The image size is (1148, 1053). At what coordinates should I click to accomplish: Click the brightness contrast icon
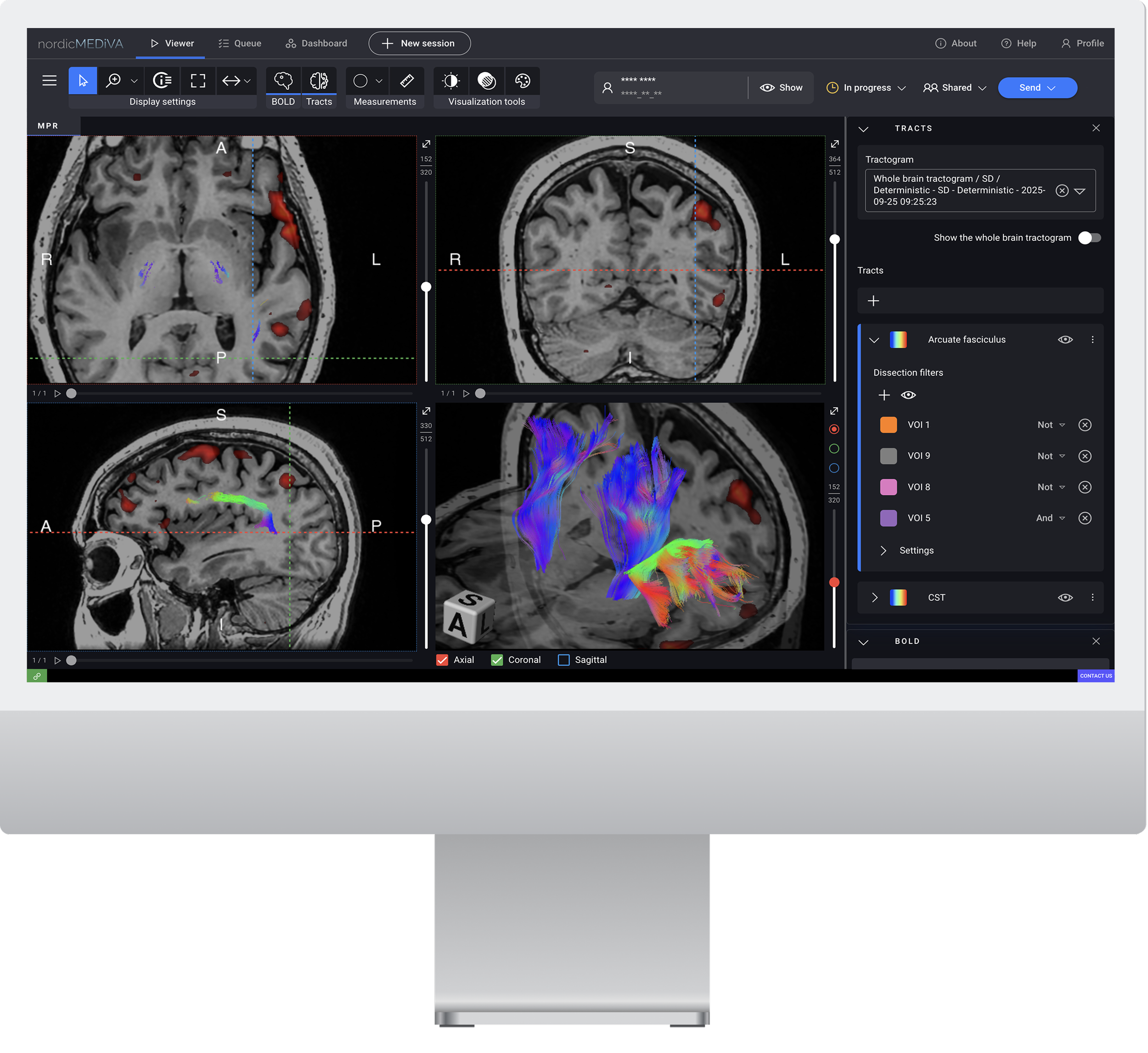(451, 80)
